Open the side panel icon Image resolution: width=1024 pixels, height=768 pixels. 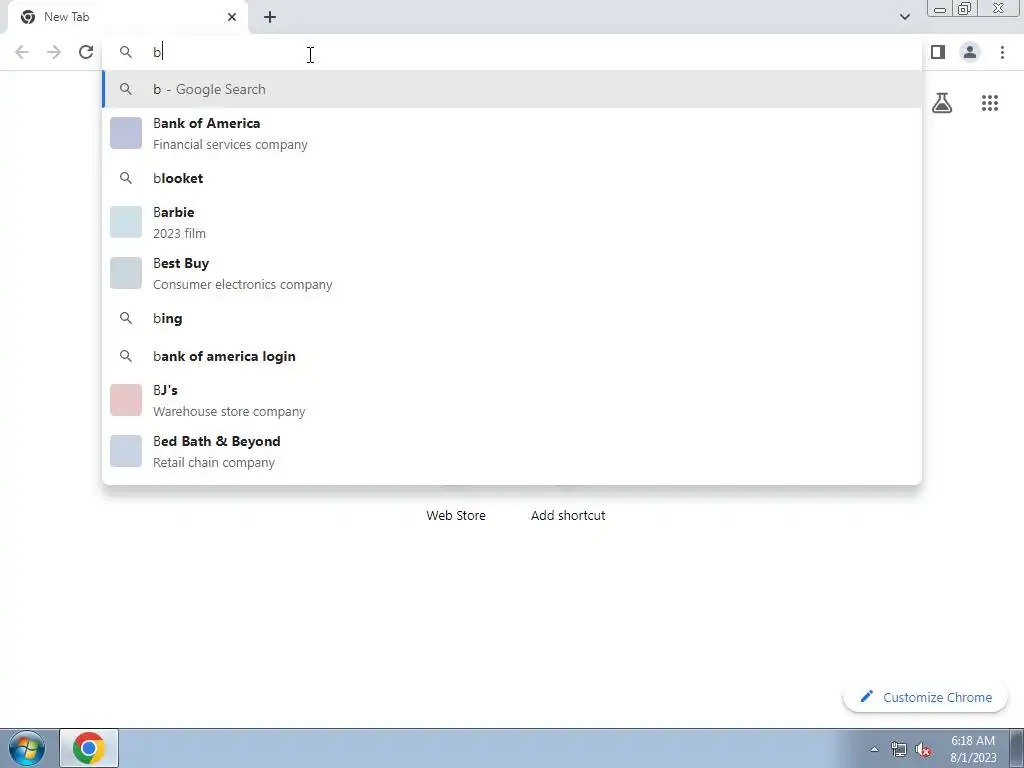point(938,52)
